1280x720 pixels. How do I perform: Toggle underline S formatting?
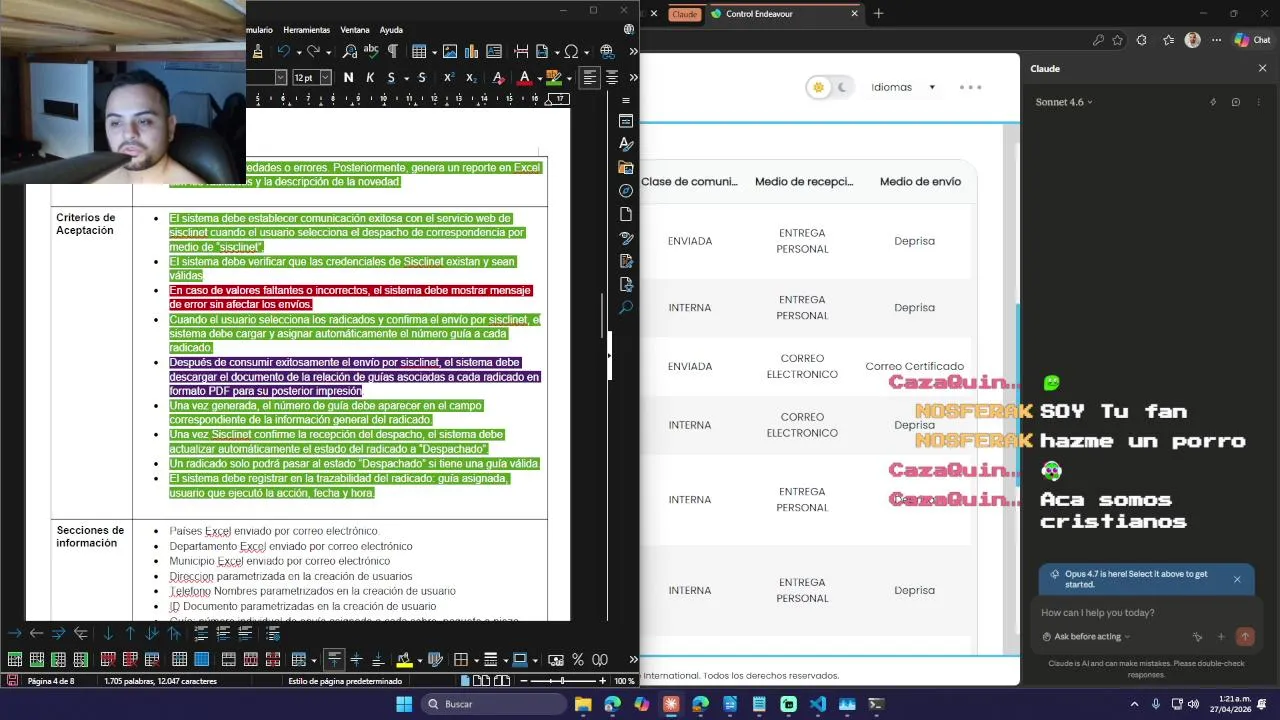coord(391,78)
